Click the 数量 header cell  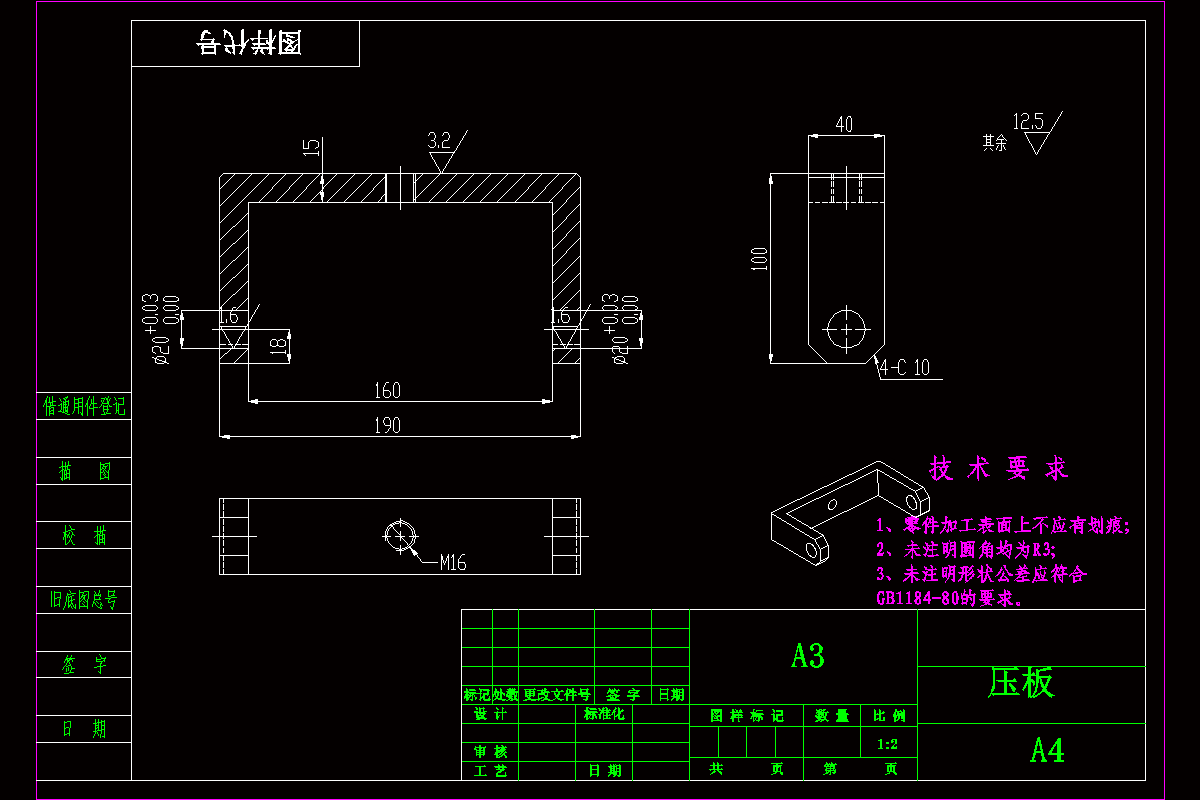[x=832, y=716]
